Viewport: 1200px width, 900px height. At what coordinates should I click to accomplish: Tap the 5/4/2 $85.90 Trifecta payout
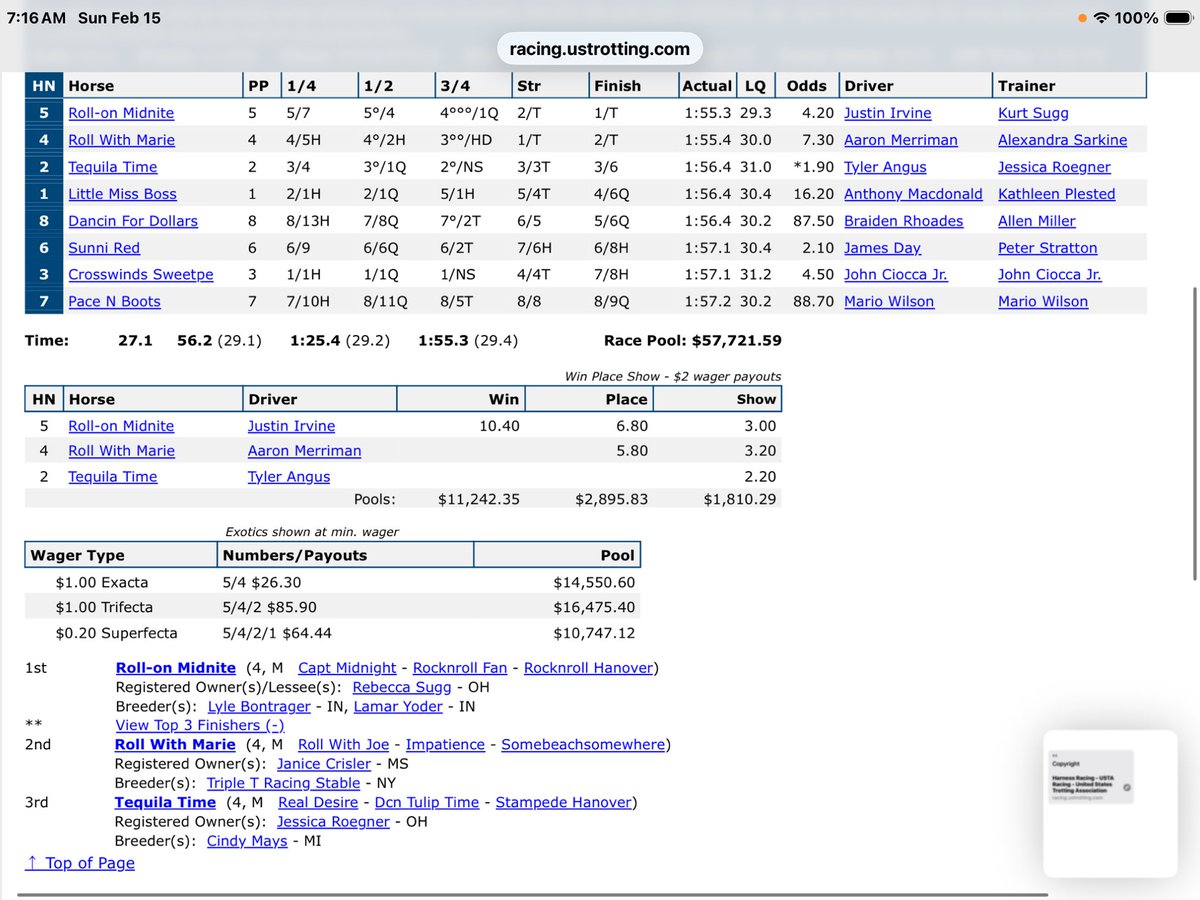pyautogui.click(x=270, y=607)
